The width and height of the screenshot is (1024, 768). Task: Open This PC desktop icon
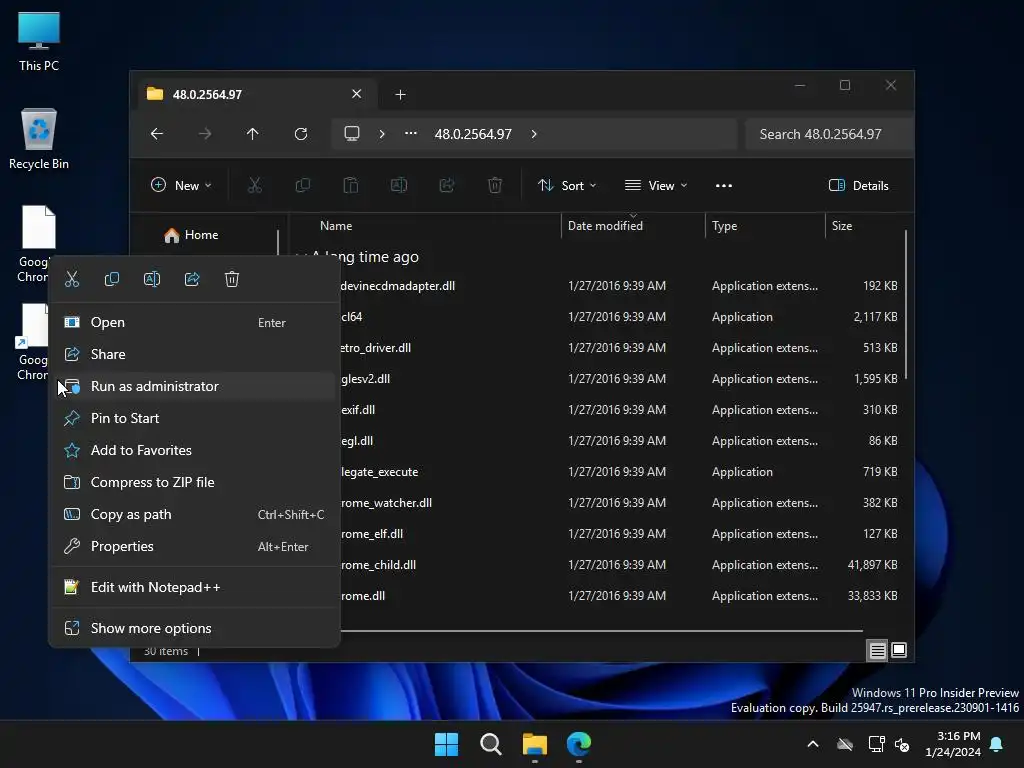tap(39, 41)
